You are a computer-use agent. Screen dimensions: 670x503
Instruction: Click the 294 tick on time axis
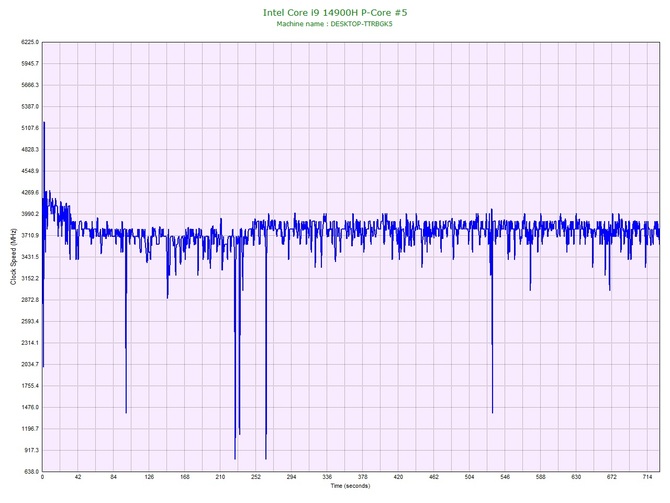tap(291, 477)
